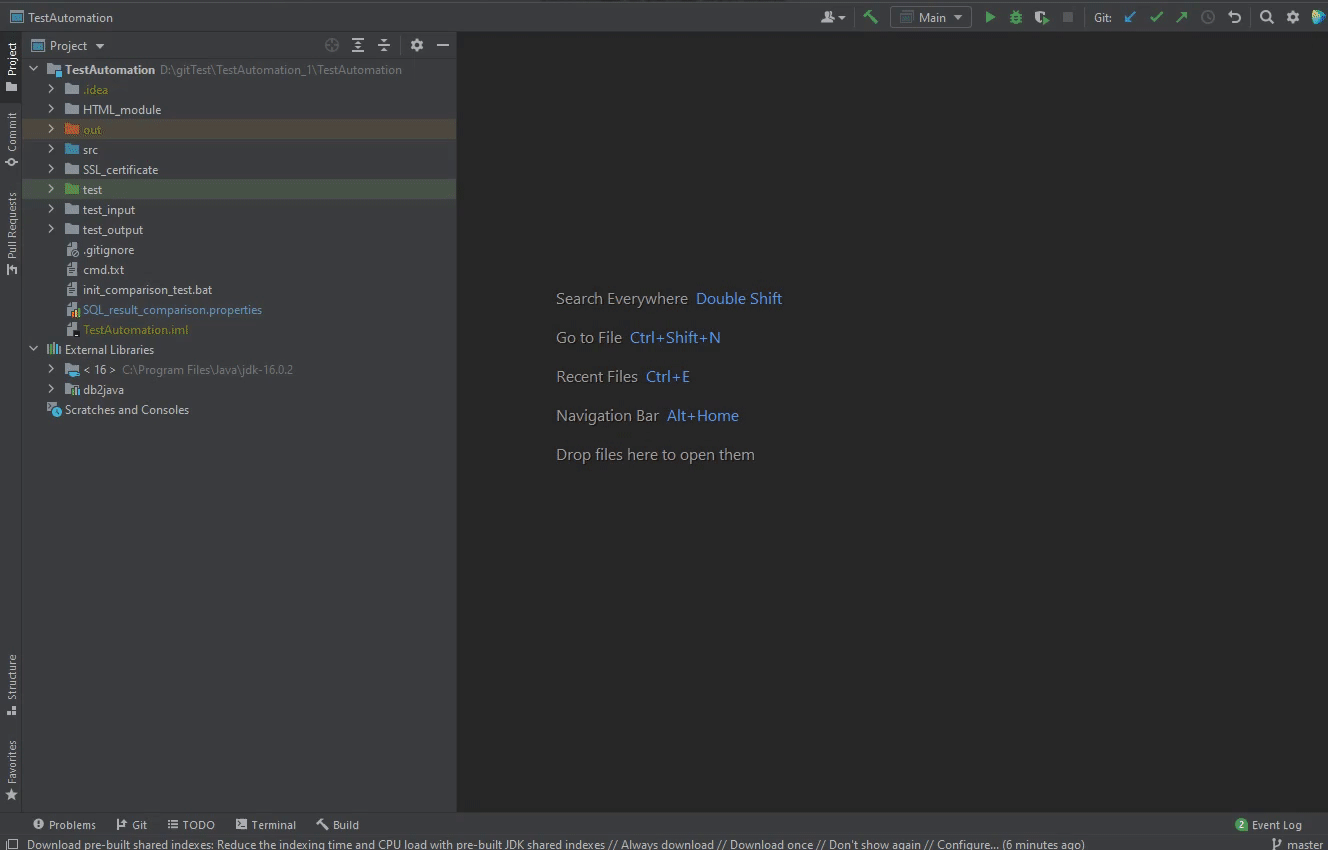Run the project with the green play button
The height and width of the screenshot is (850, 1328).
coord(990,17)
